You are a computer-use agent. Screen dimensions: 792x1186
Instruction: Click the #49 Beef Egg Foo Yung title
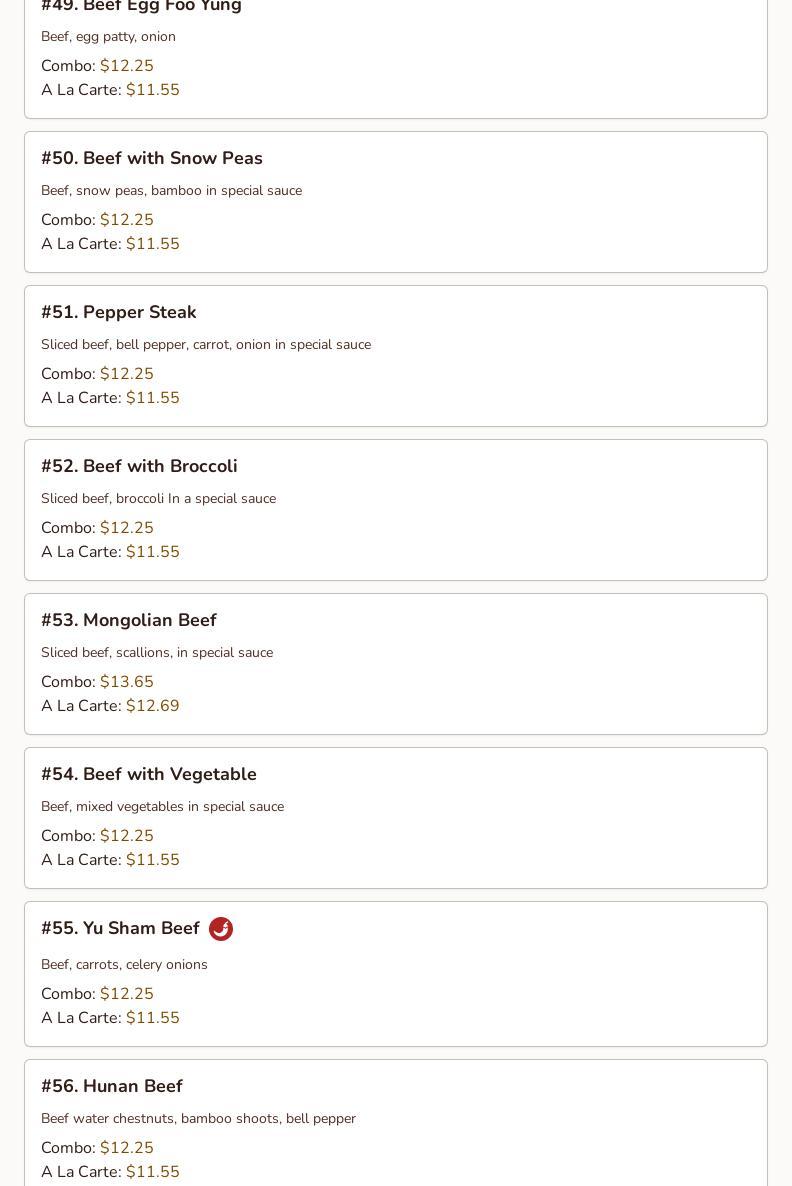tap(141, 6)
